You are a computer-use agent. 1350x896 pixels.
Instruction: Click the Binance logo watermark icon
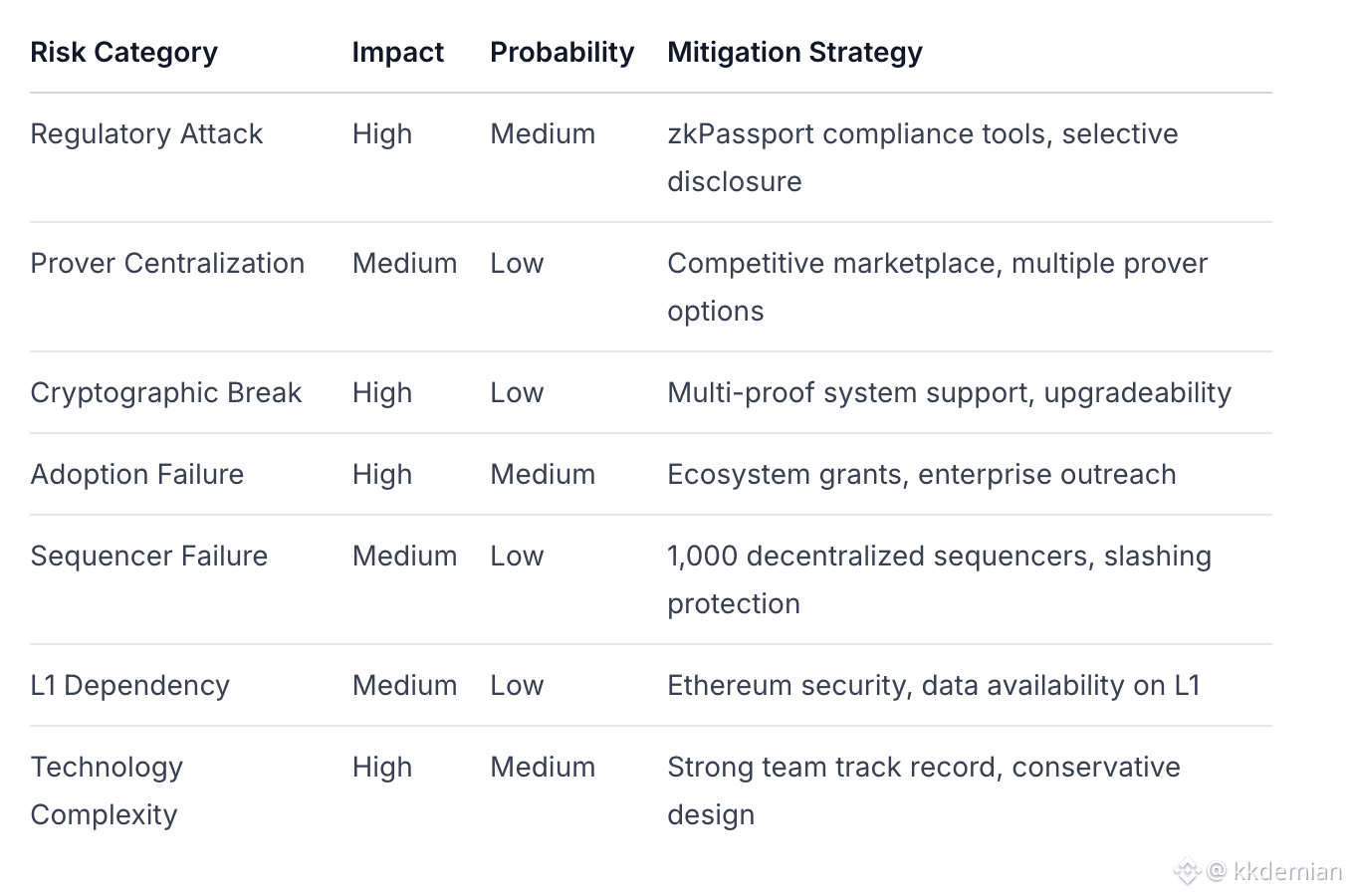(1186, 872)
